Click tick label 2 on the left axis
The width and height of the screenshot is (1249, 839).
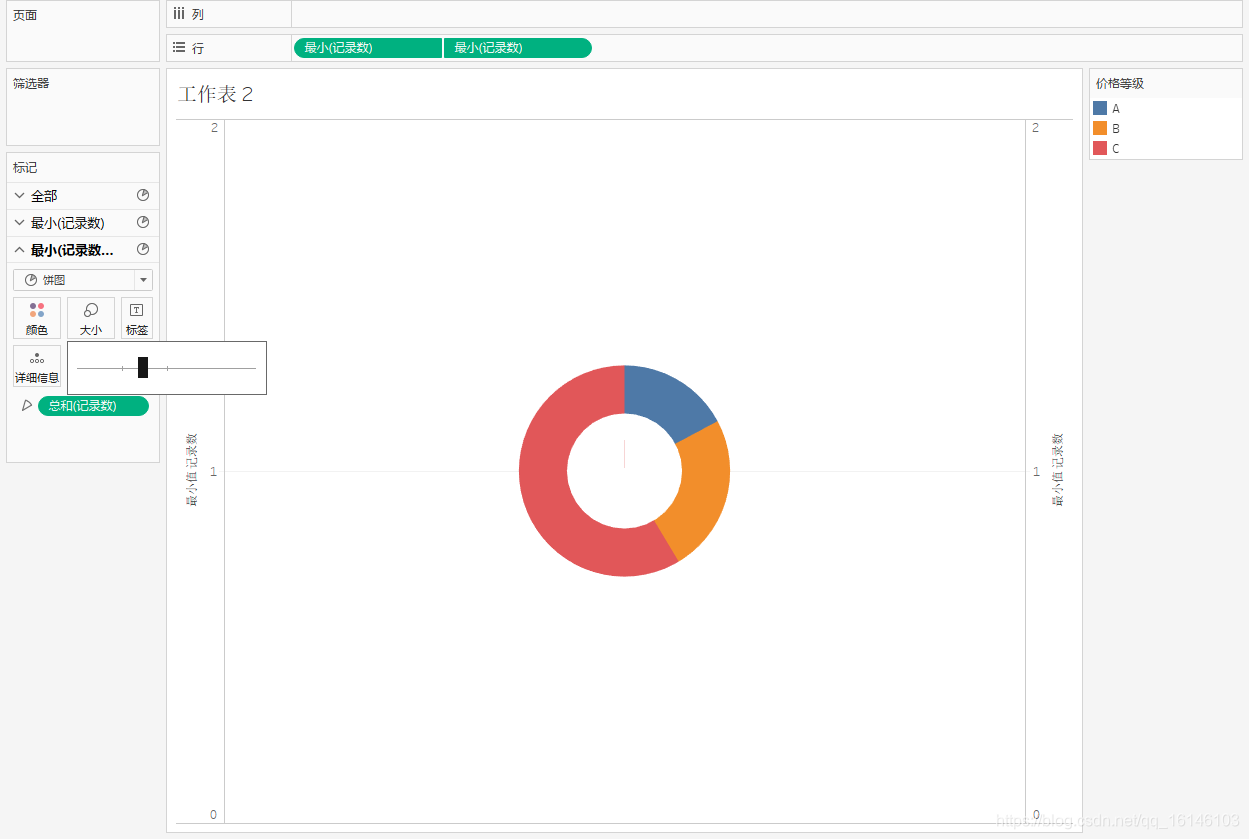point(214,128)
